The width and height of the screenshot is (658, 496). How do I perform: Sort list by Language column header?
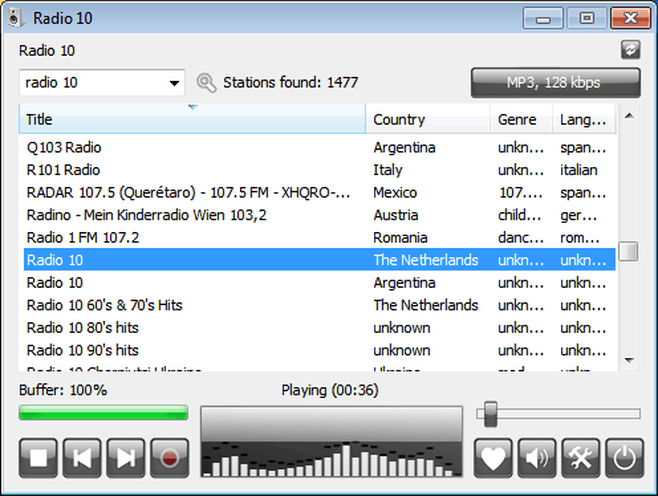pyautogui.click(x=584, y=119)
